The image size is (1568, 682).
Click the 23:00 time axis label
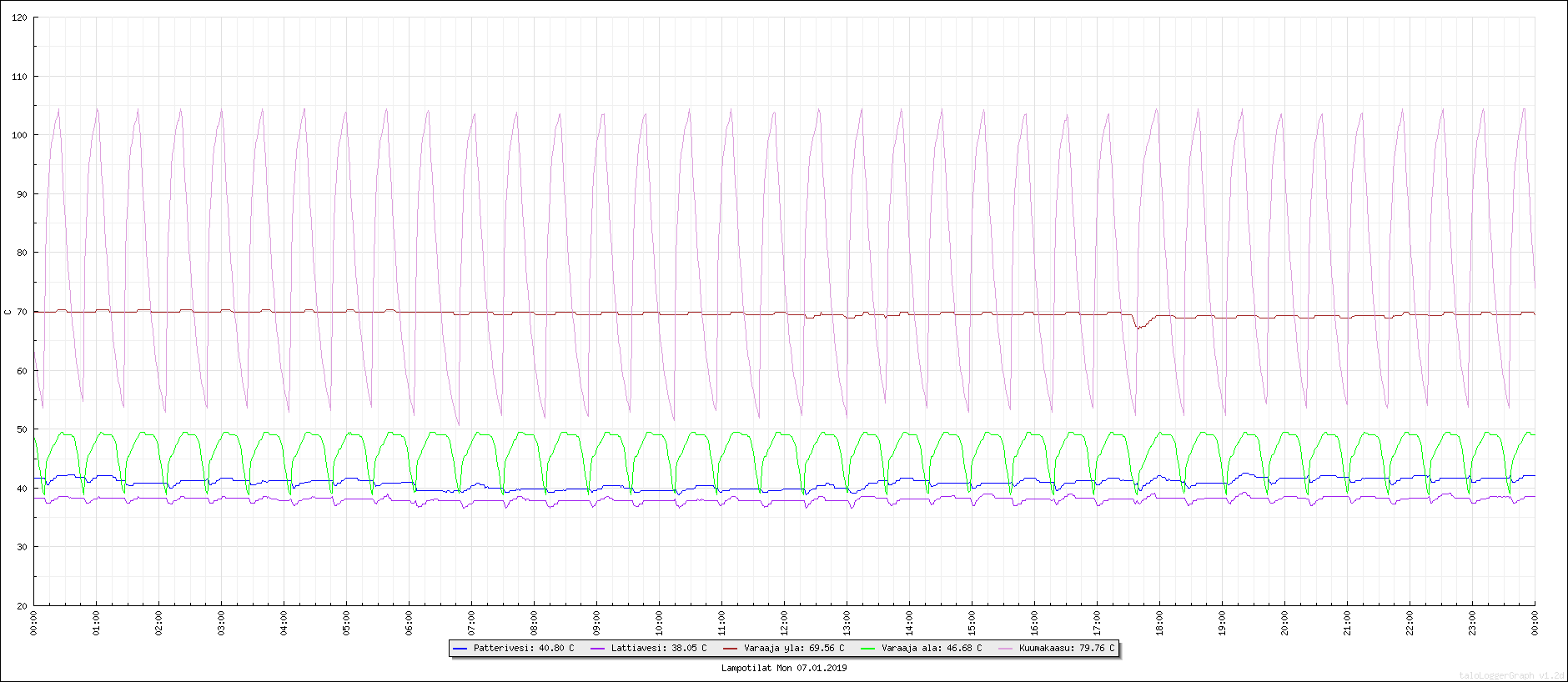click(x=1472, y=623)
